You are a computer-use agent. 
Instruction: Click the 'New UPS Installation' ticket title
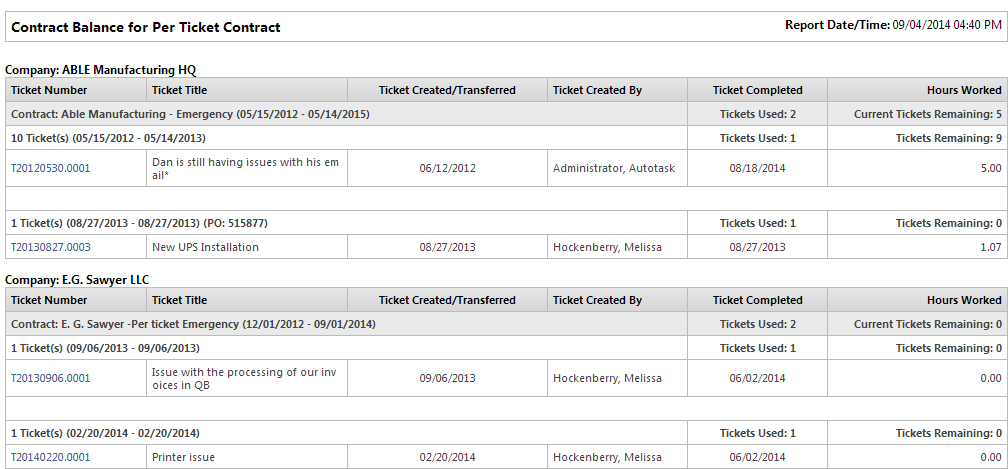tap(205, 247)
